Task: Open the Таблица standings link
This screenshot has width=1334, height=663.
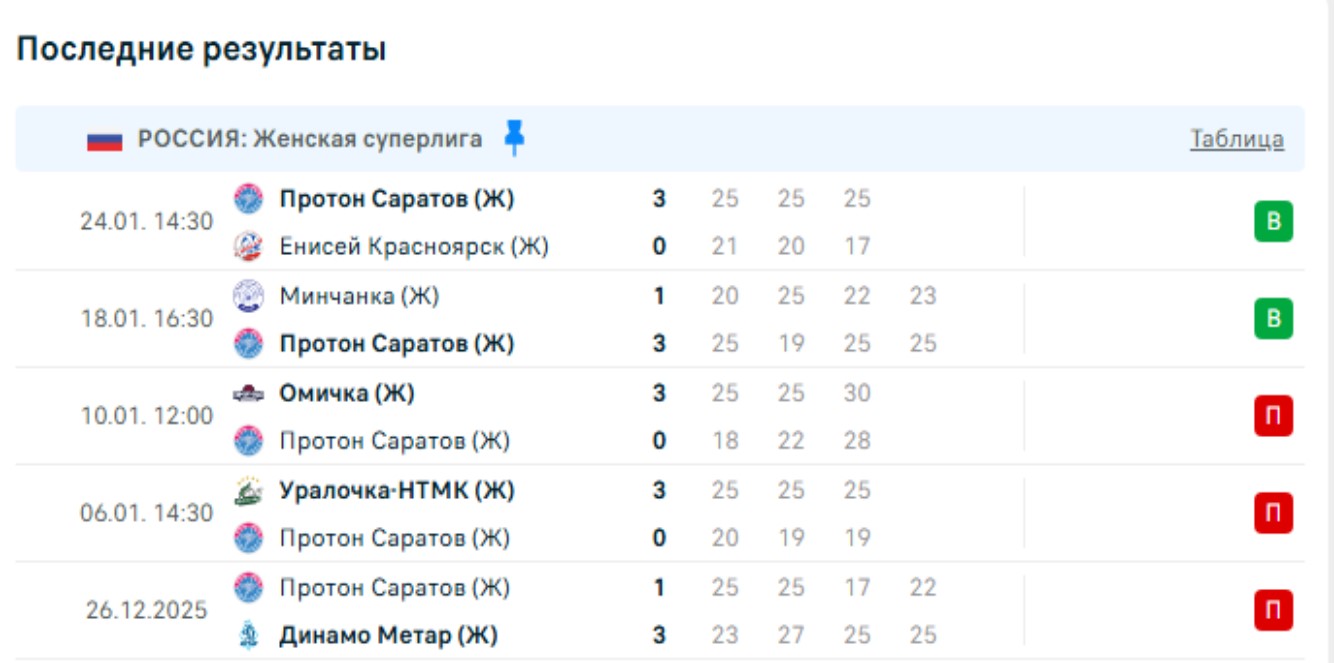Action: (x=1236, y=139)
